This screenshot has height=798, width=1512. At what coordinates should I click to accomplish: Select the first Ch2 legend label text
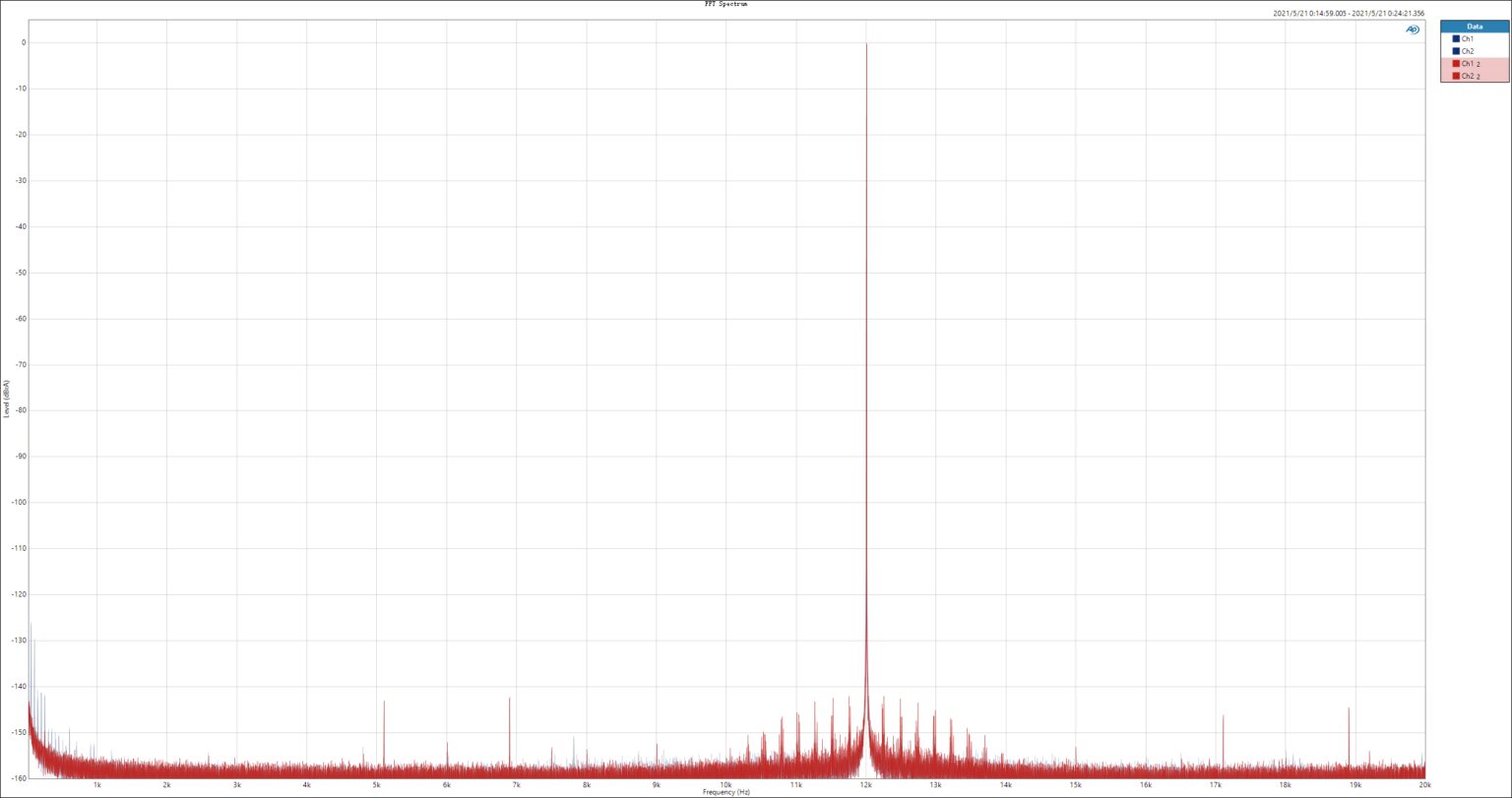[x=1467, y=51]
